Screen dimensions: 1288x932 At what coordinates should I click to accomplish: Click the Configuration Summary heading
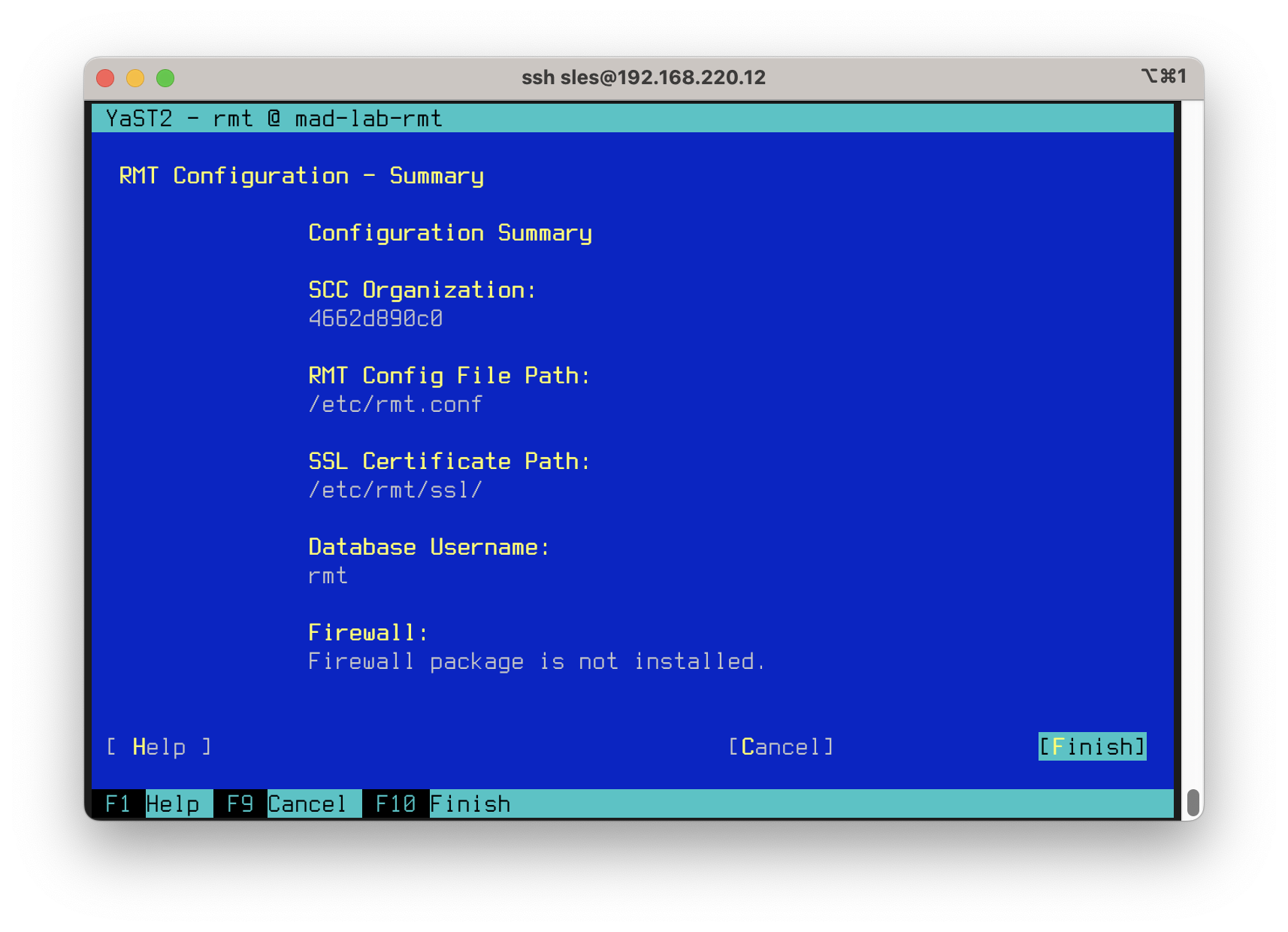(x=449, y=233)
